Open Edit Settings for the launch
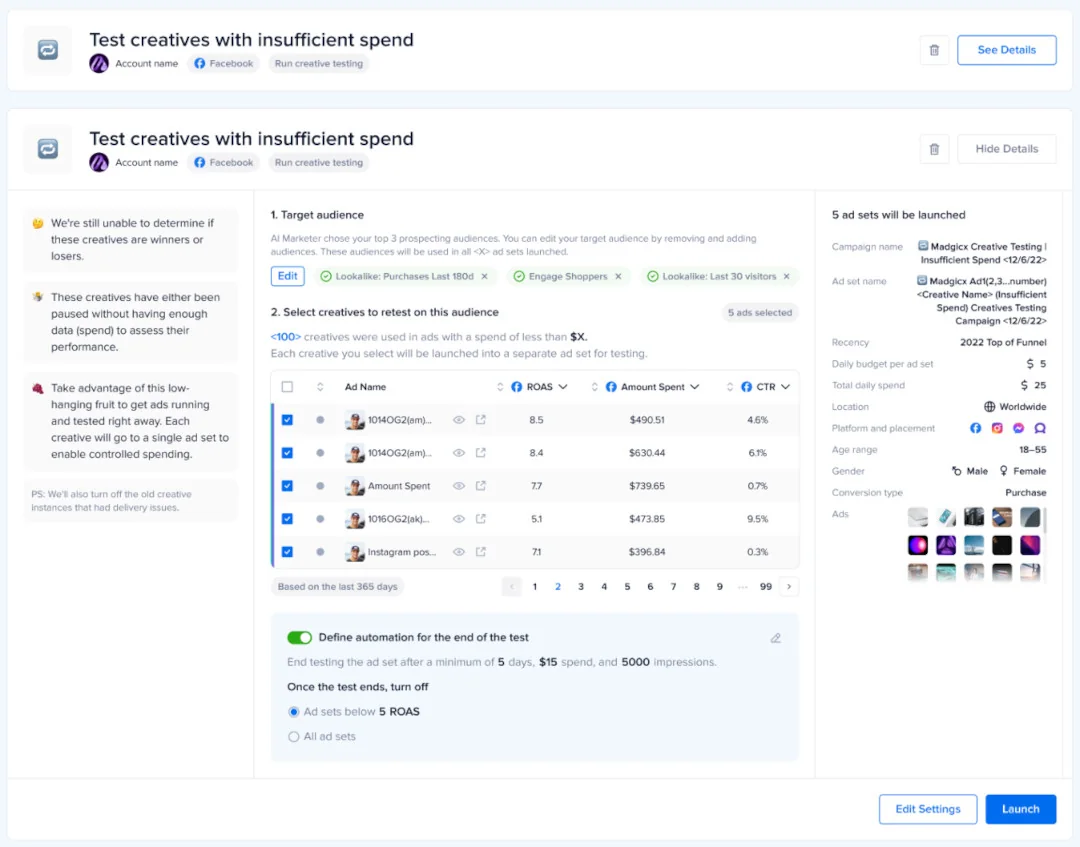This screenshot has height=847, width=1080. coord(927,809)
